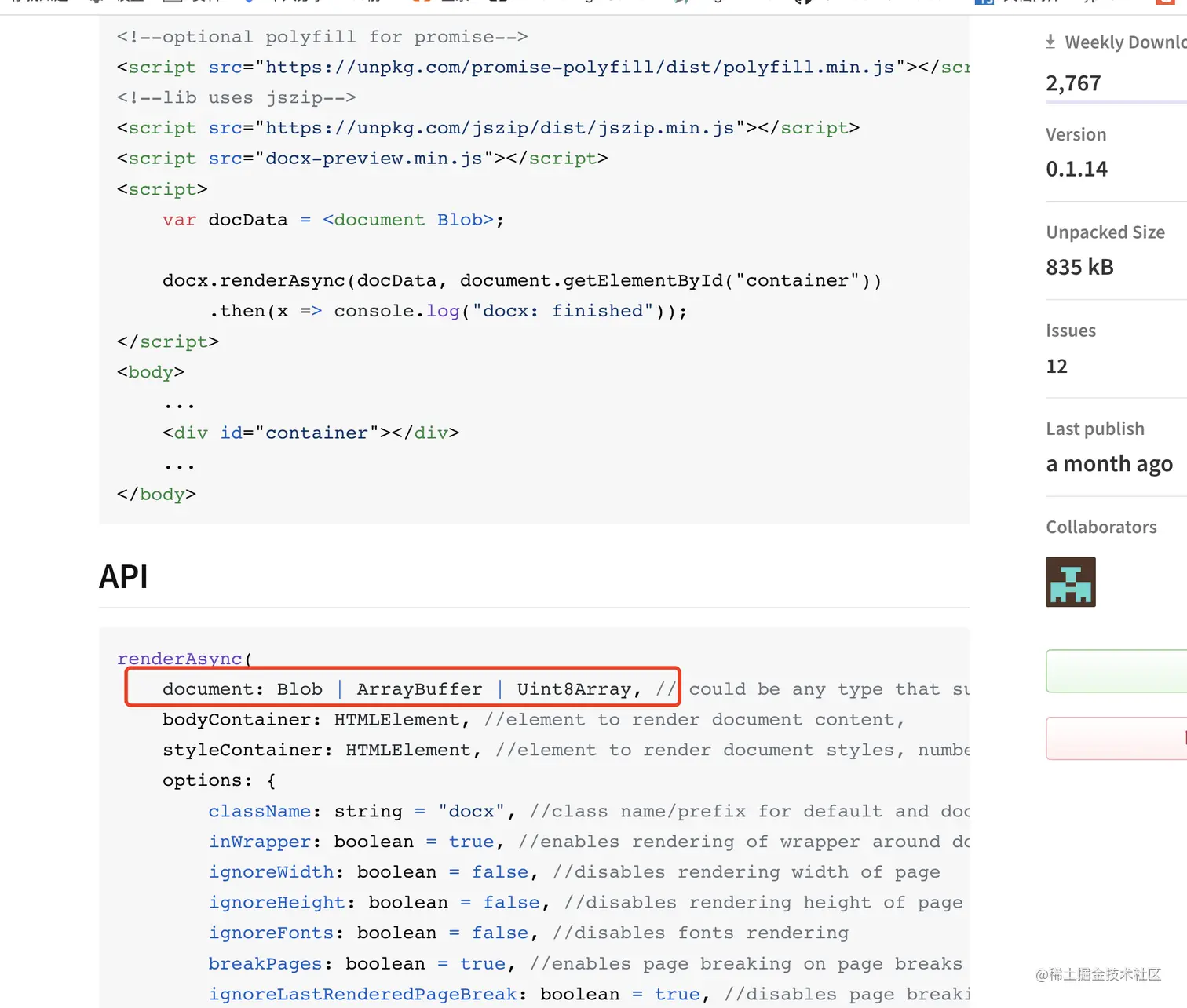
Task: Click the highlighted document: Blob parameter line
Action: [401, 689]
